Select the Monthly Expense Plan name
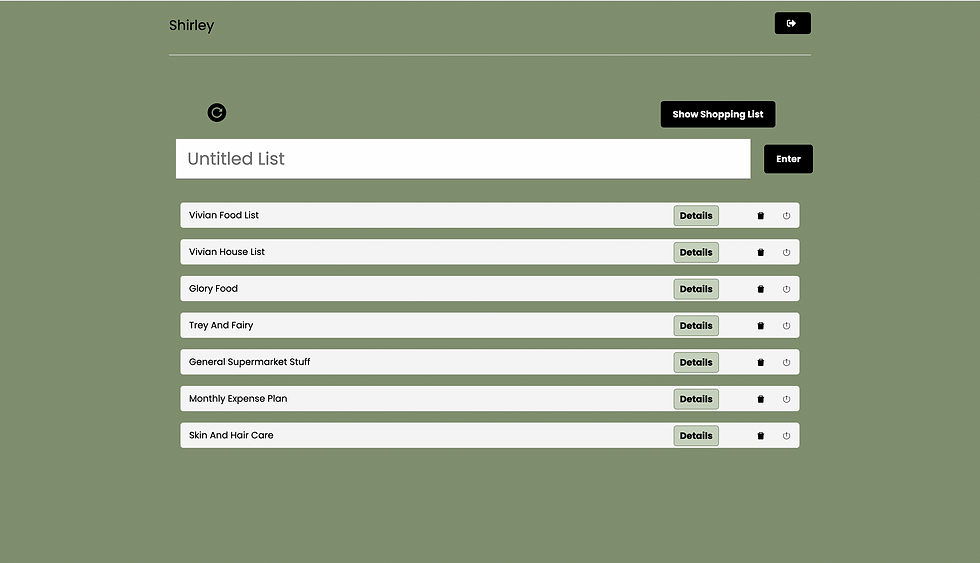980x563 pixels. [238, 399]
